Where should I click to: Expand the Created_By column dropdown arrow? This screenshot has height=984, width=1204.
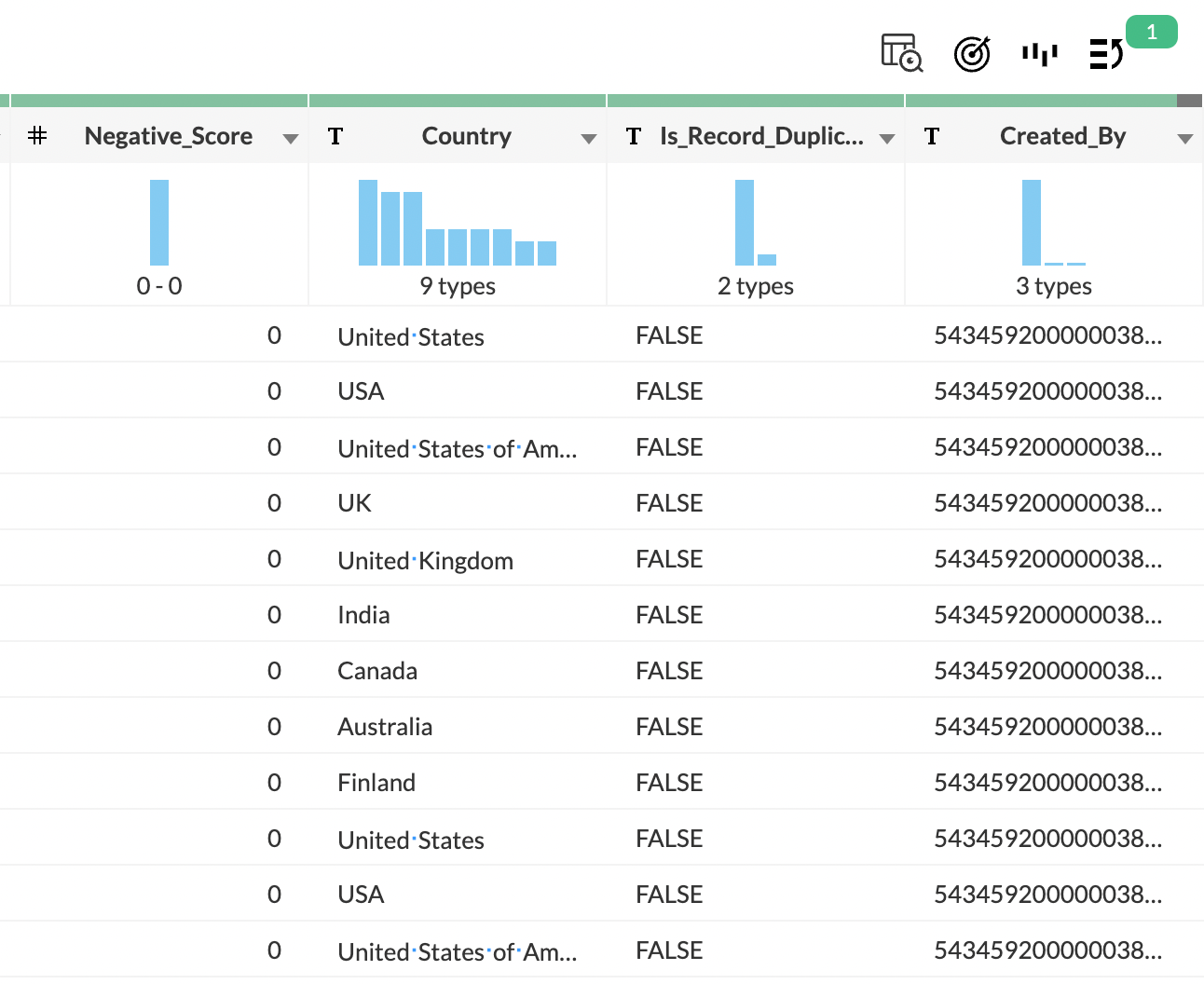(1184, 139)
